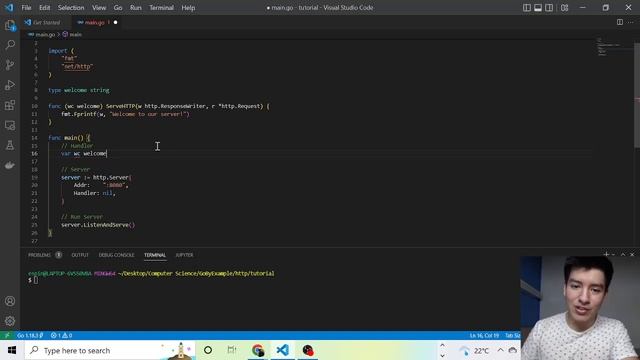Show hidden icons in the system tray
The width and height of the screenshot is (640, 360).
(x=500, y=350)
